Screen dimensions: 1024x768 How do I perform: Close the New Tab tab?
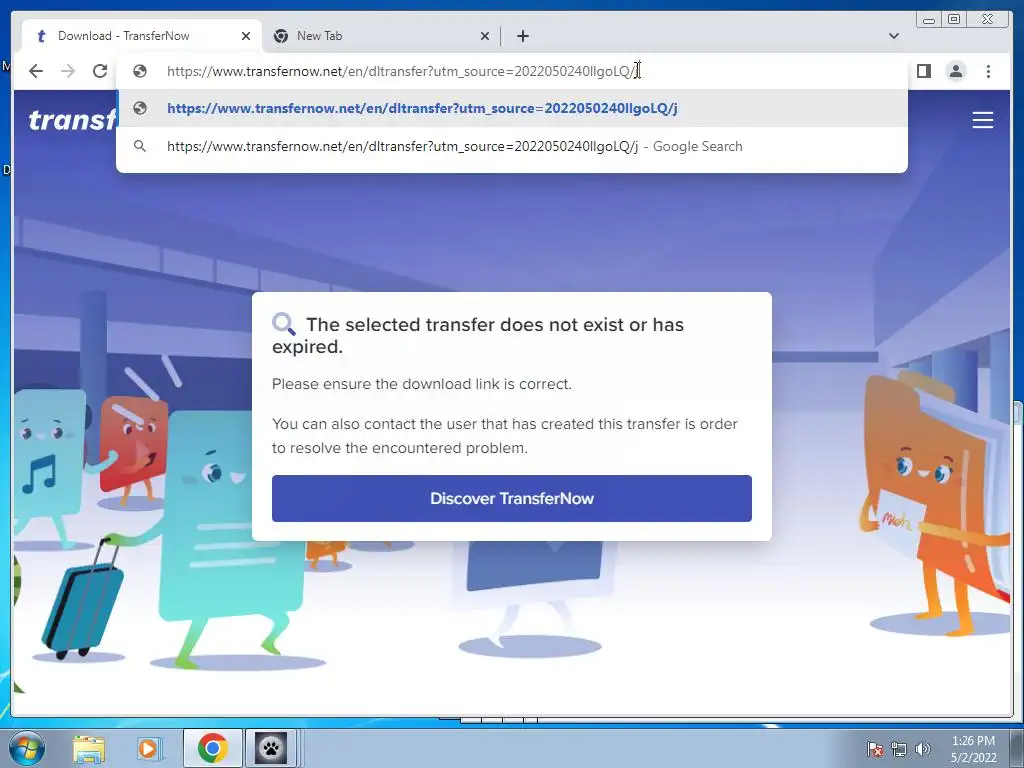point(485,36)
